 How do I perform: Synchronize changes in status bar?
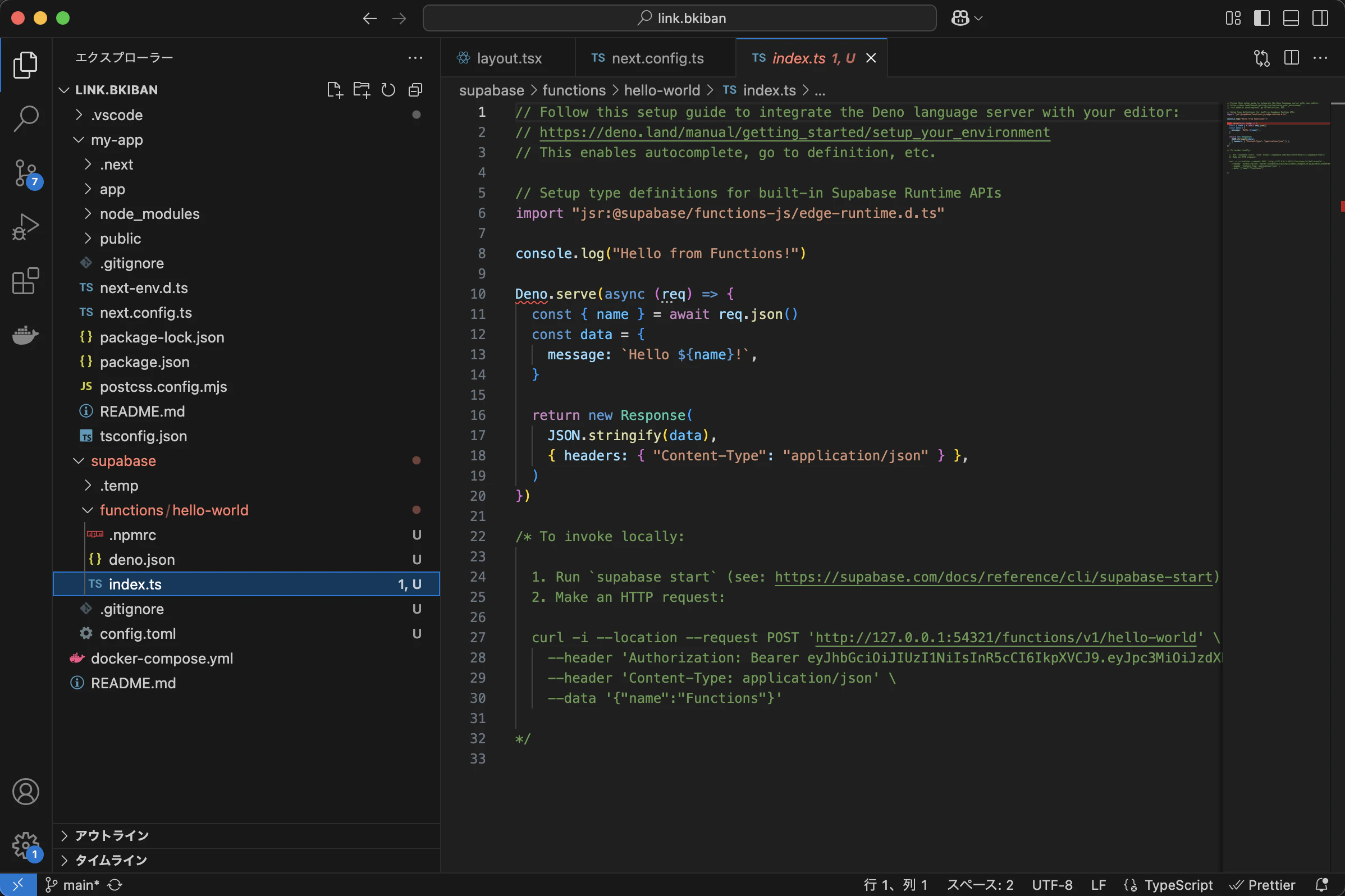(x=115, y=885)
